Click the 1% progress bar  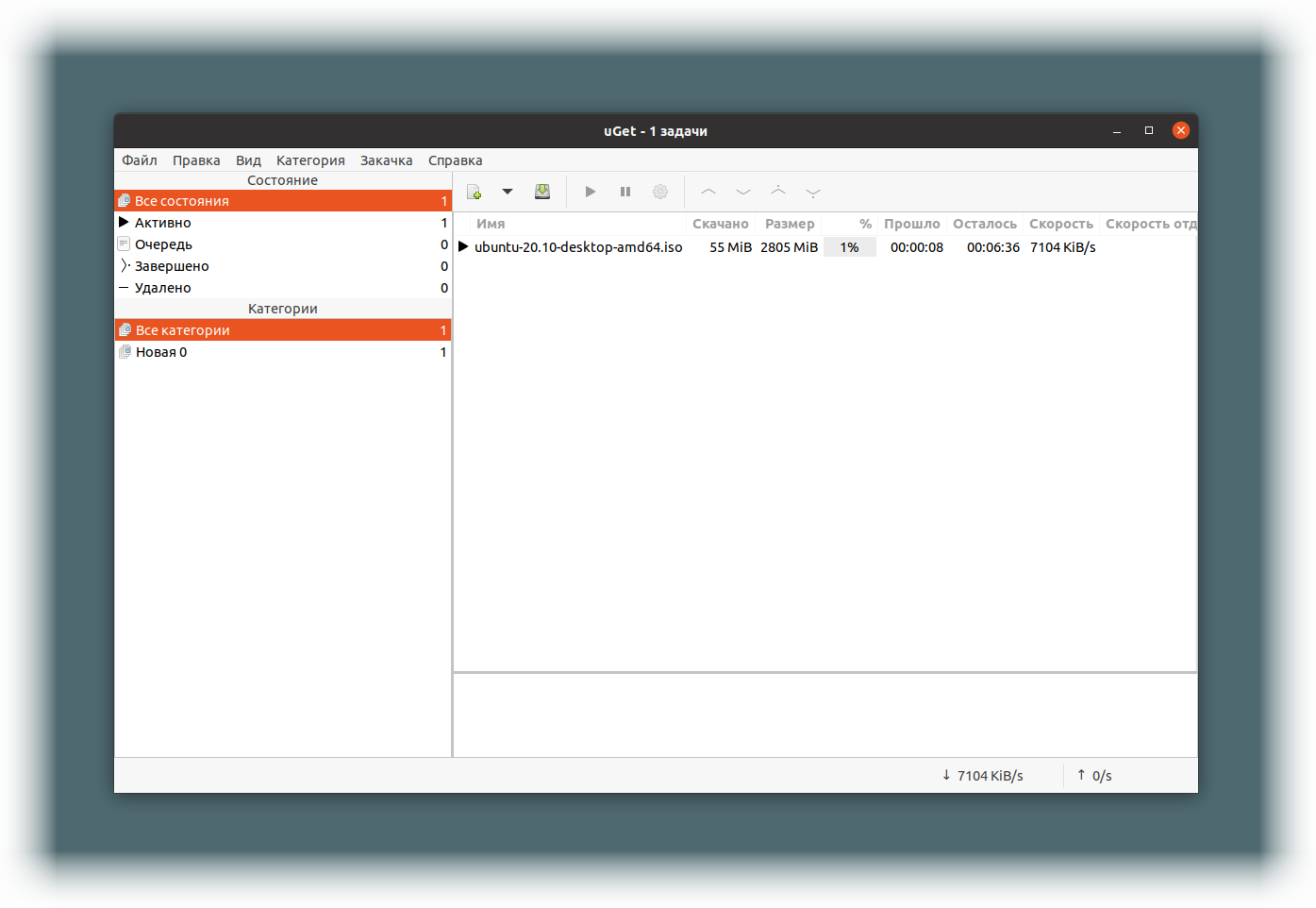tap(850, 247)
